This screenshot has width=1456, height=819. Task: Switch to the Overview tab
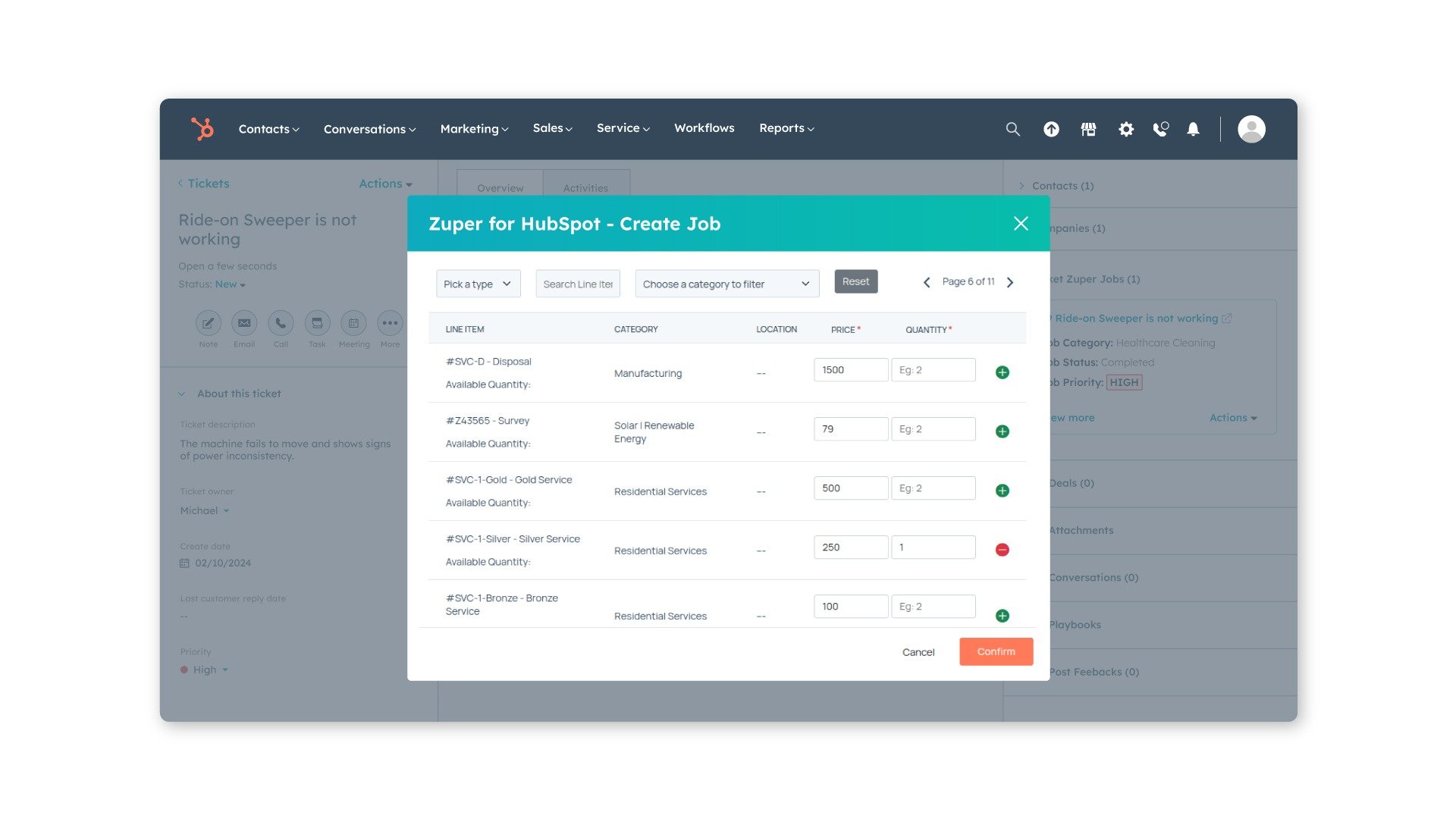[500, 187]
